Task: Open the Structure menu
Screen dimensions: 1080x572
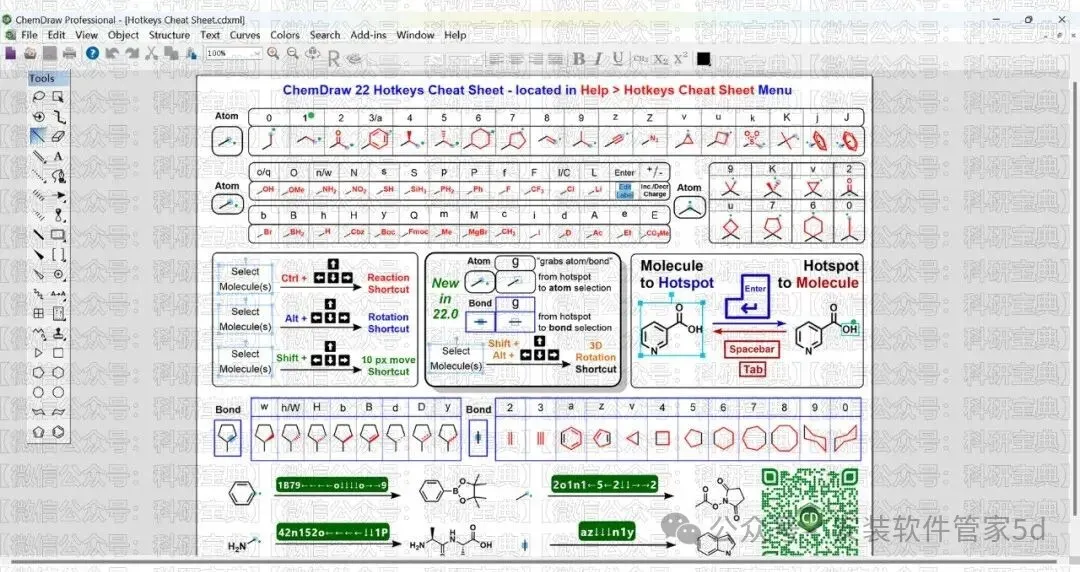Action: (169, 35)
